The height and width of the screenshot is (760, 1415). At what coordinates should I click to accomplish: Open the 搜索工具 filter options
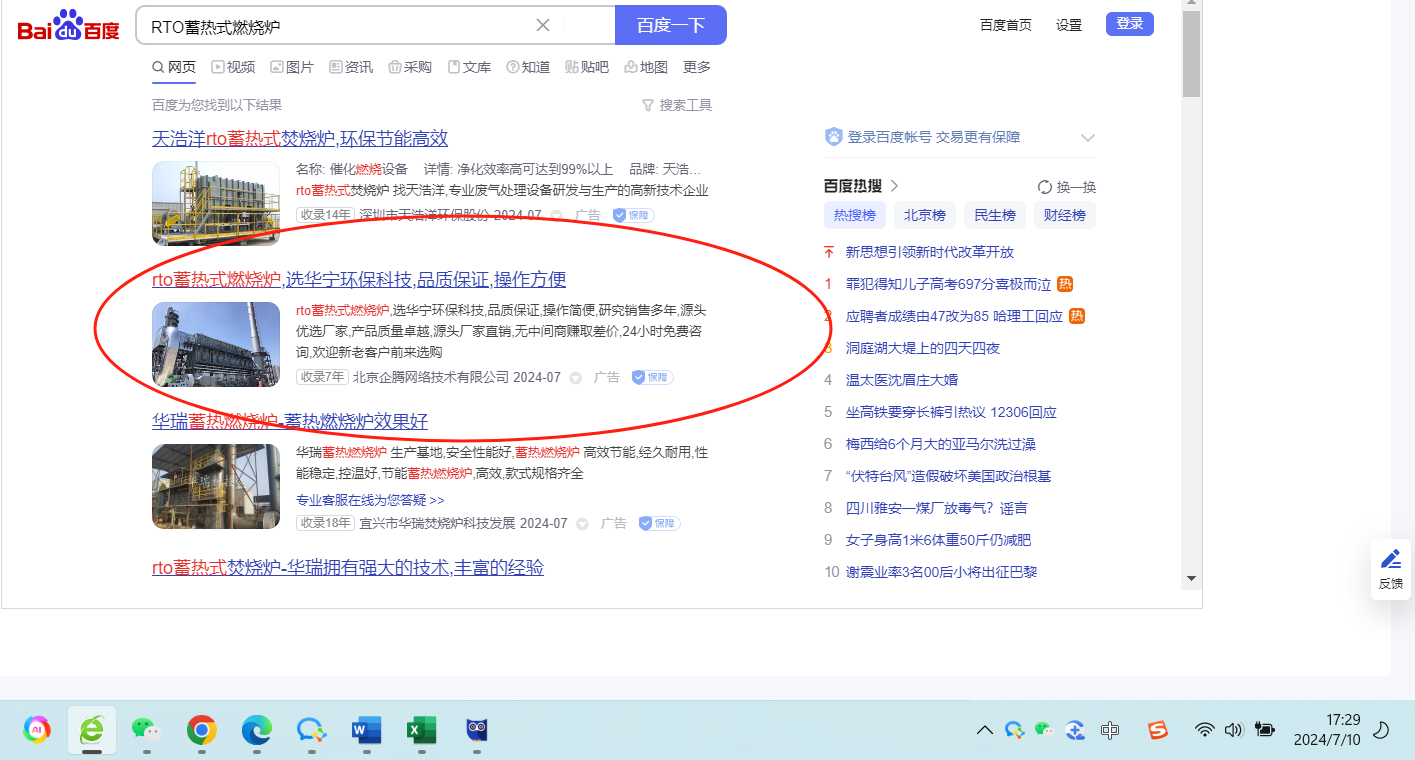click(677, 105)
